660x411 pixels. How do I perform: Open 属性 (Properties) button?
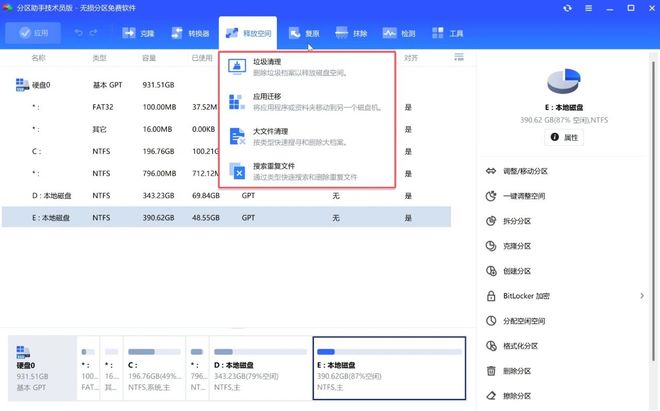tap(564, 137)
